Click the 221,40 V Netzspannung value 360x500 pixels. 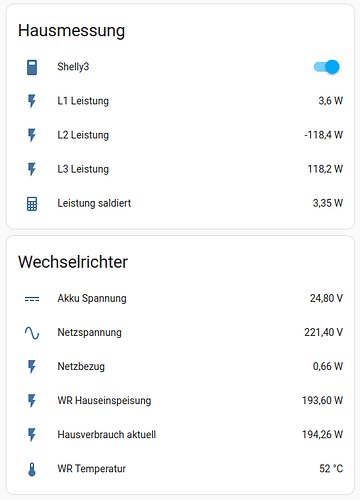coord(323,332)
